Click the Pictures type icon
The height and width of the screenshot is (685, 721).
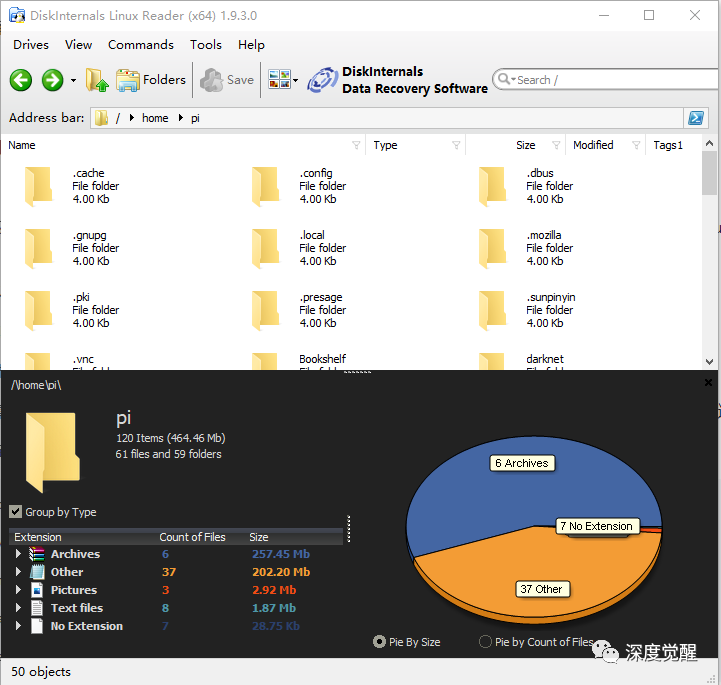point(37,590)
